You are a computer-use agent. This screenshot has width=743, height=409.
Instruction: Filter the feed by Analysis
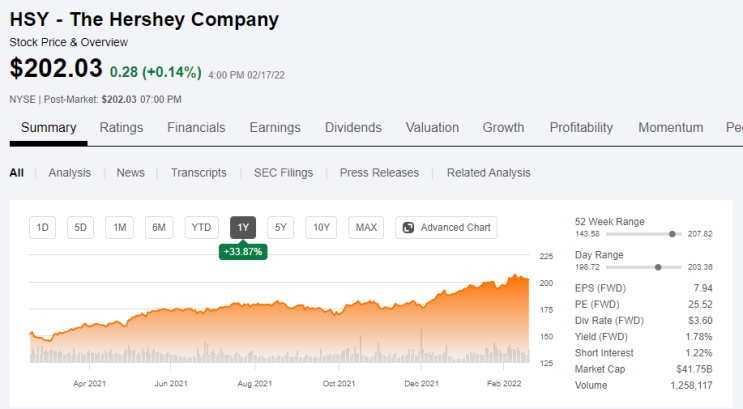coord(69,173)
